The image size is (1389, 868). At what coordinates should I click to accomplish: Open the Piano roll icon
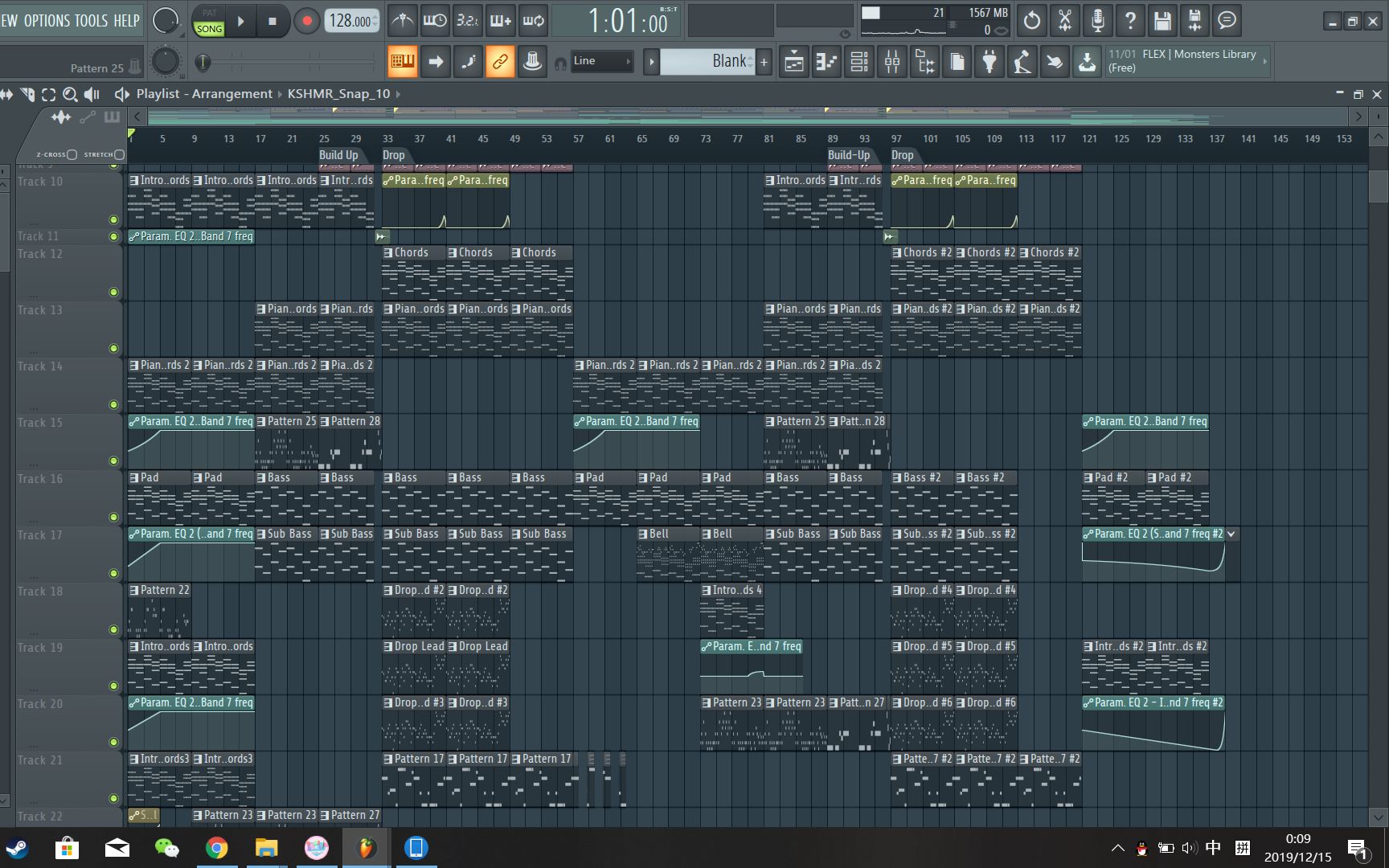[x=826, y=61]
